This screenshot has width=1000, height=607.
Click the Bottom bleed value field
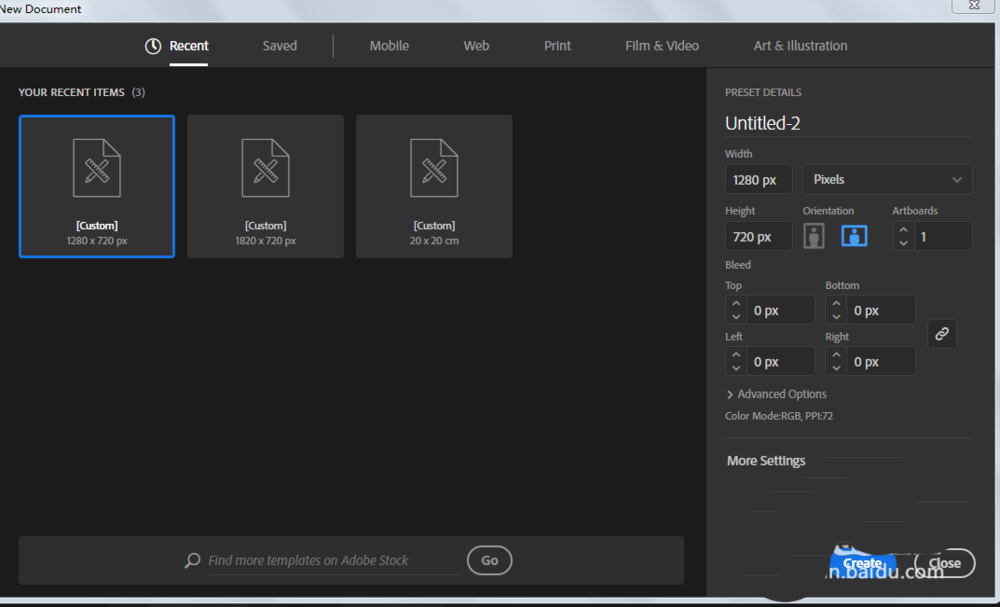(880, 311)
